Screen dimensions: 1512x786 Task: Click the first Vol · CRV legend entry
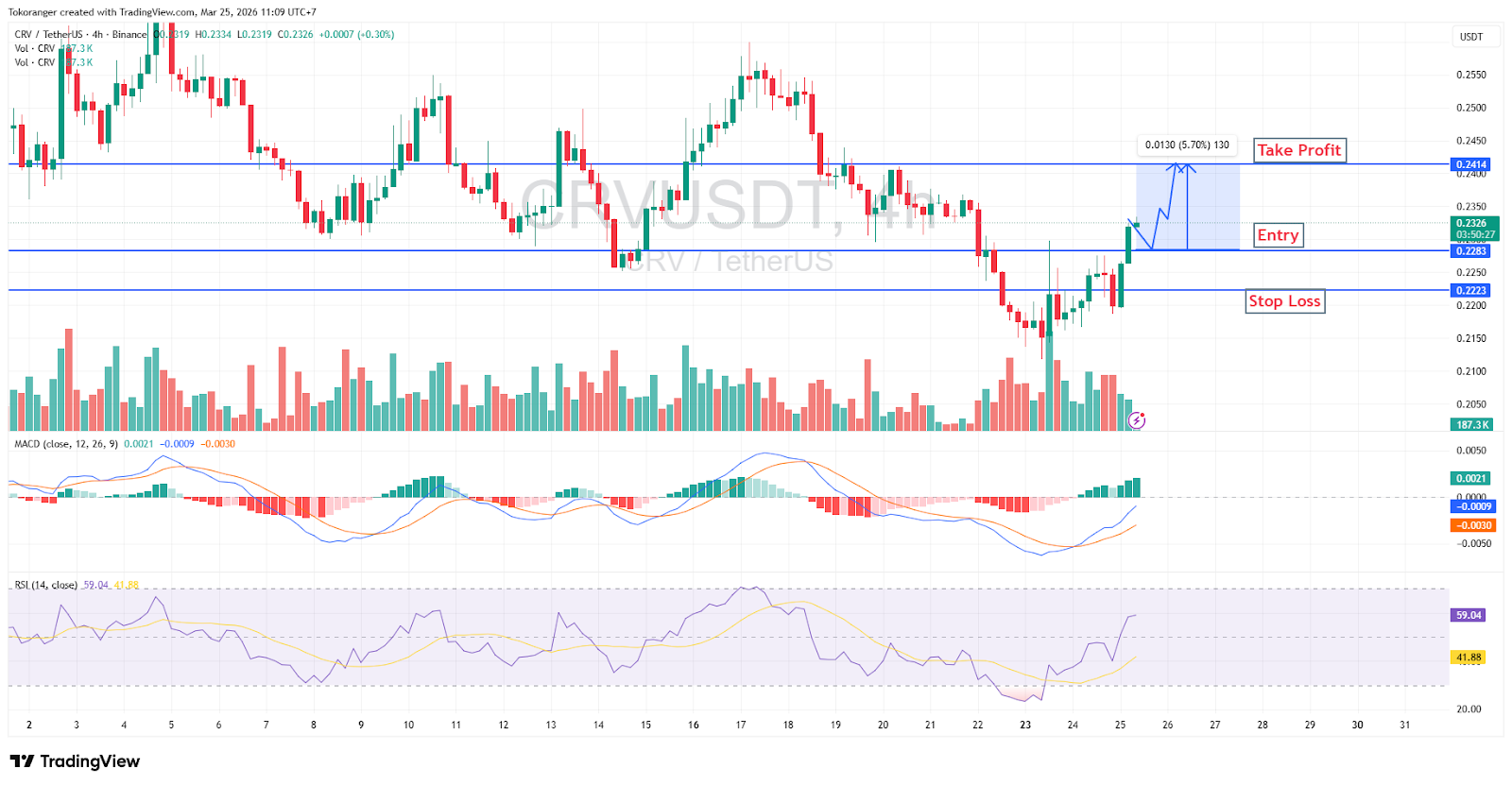pyautogui.click(x=35, y=48)
